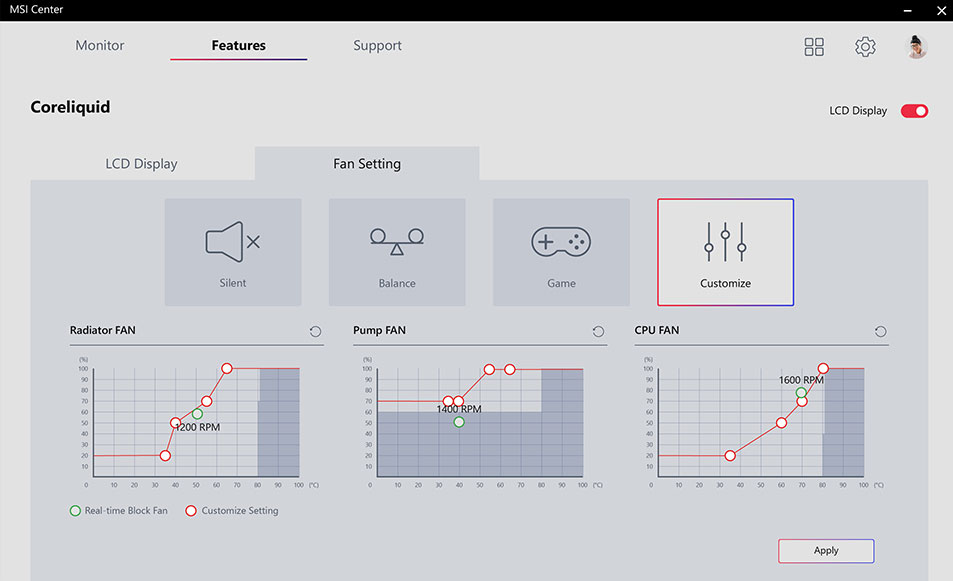This screenshot has width=953, height=581.
Task: Open the Fan Setting tab
Action: click(x=367, y=164)
